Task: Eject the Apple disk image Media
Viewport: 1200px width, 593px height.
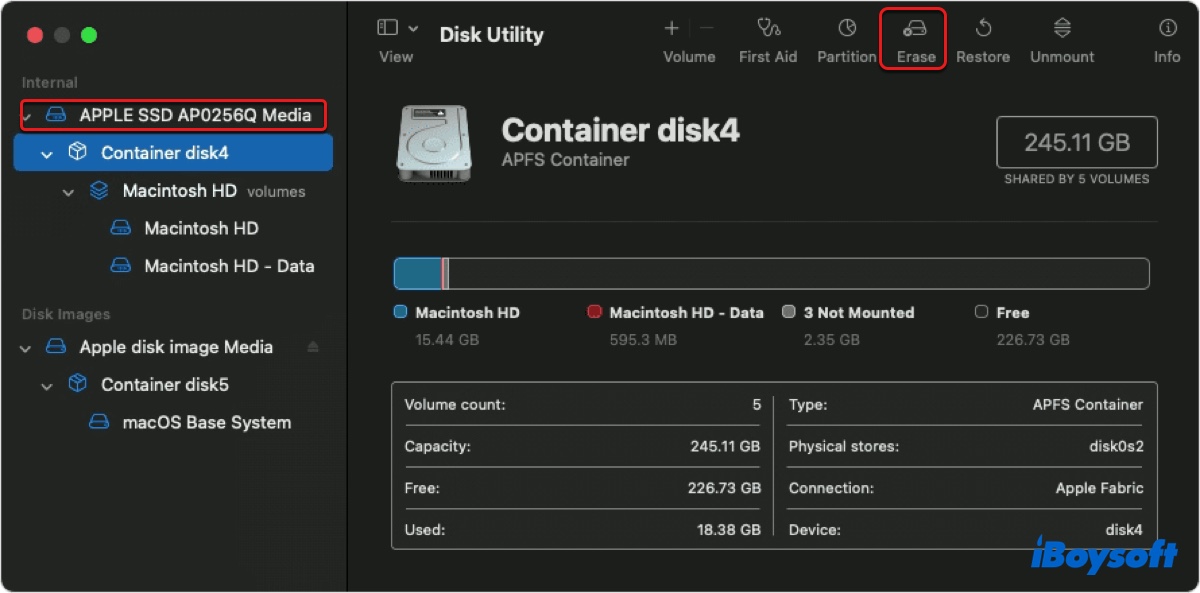Action: [x=312, y=347]
